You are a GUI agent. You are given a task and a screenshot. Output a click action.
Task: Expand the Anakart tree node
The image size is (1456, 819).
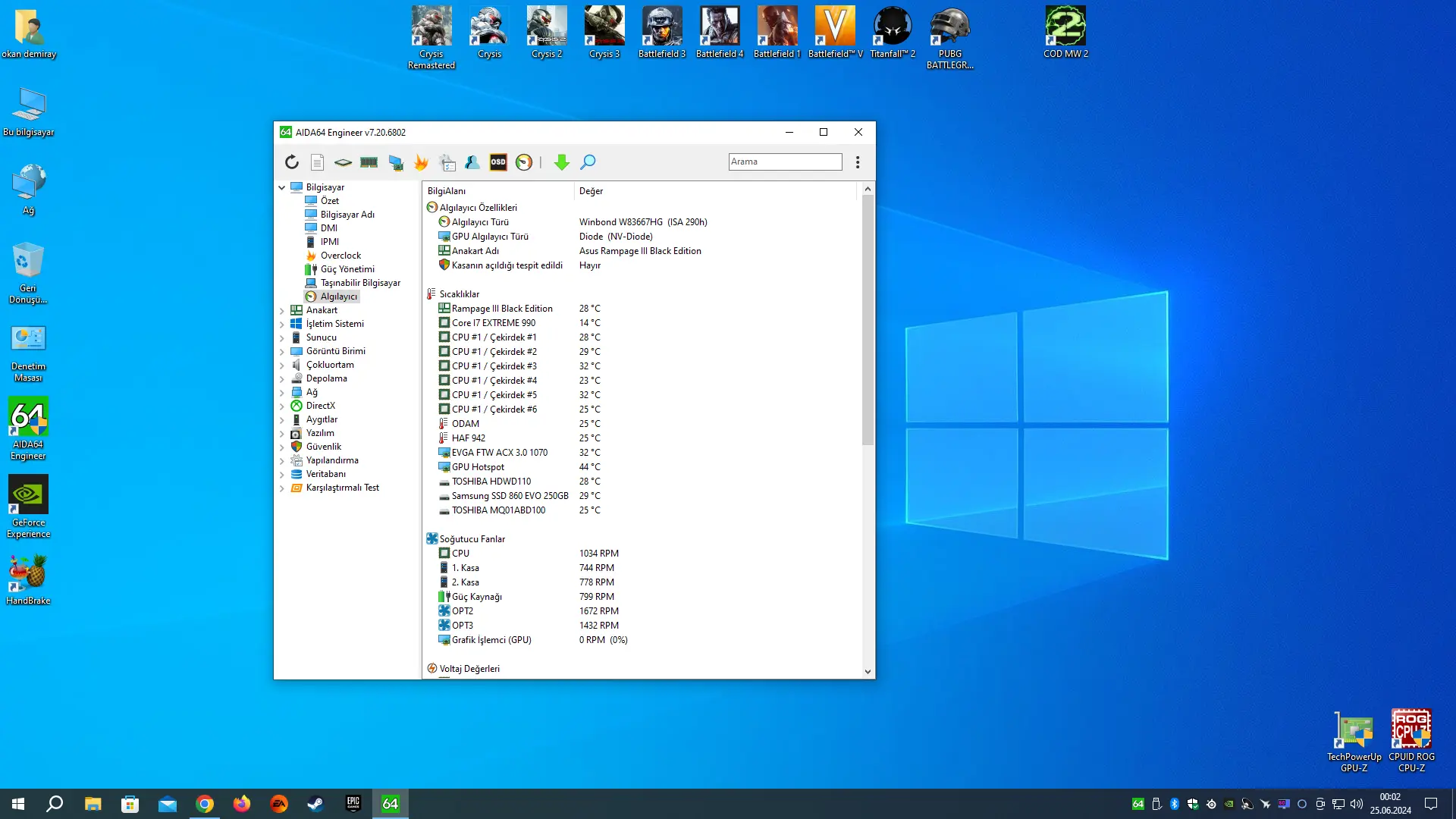point(282,311)
